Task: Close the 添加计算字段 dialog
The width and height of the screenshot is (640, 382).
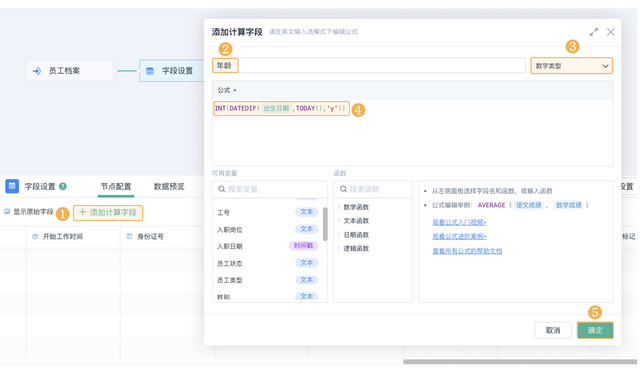Action: pos(611,32)
